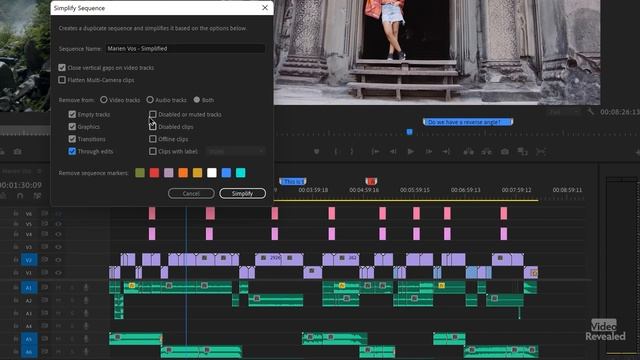Click the Mark In bracket icon
This screenshot has width=640, height=360.
336,151
